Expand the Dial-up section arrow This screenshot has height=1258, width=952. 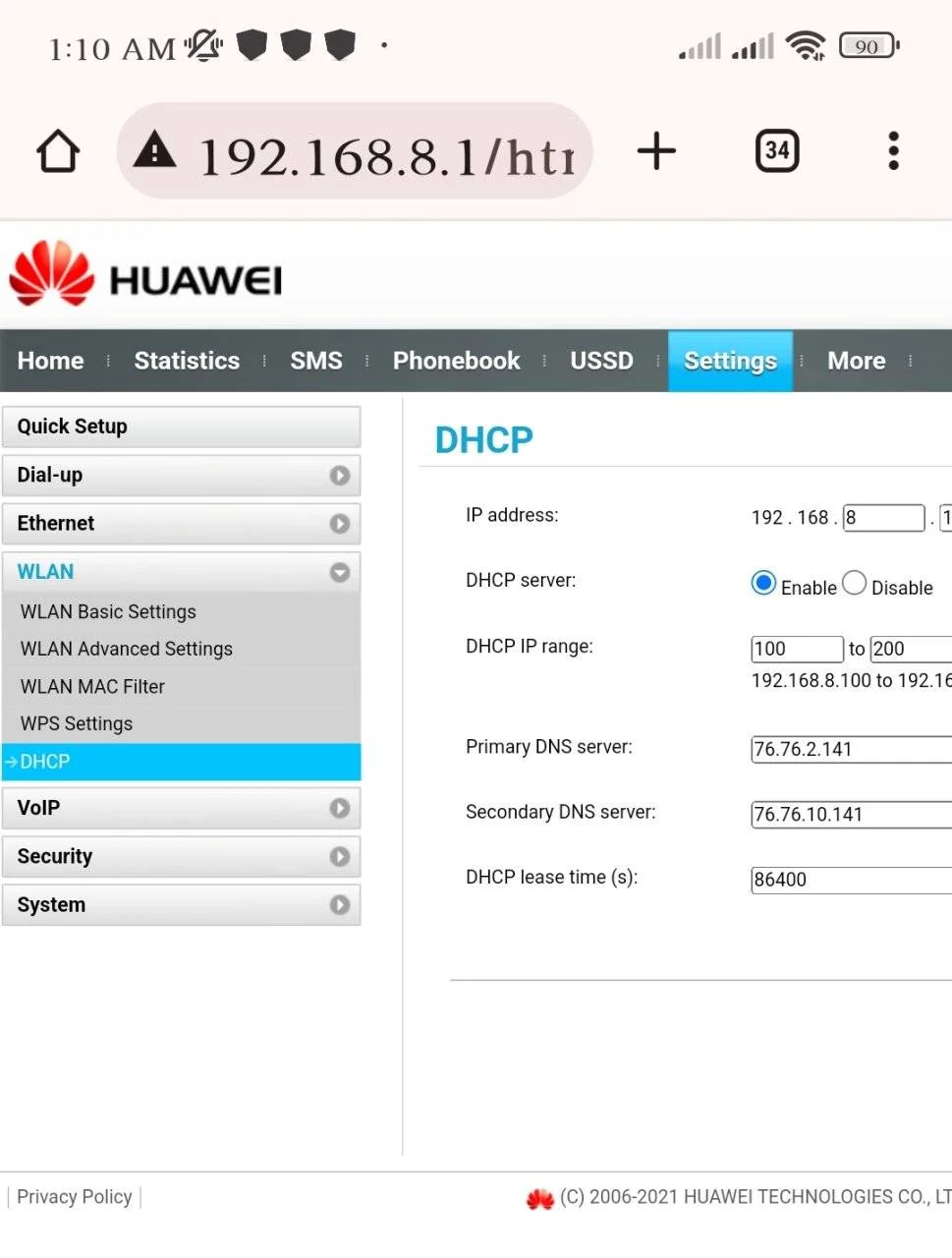(340, 476)
